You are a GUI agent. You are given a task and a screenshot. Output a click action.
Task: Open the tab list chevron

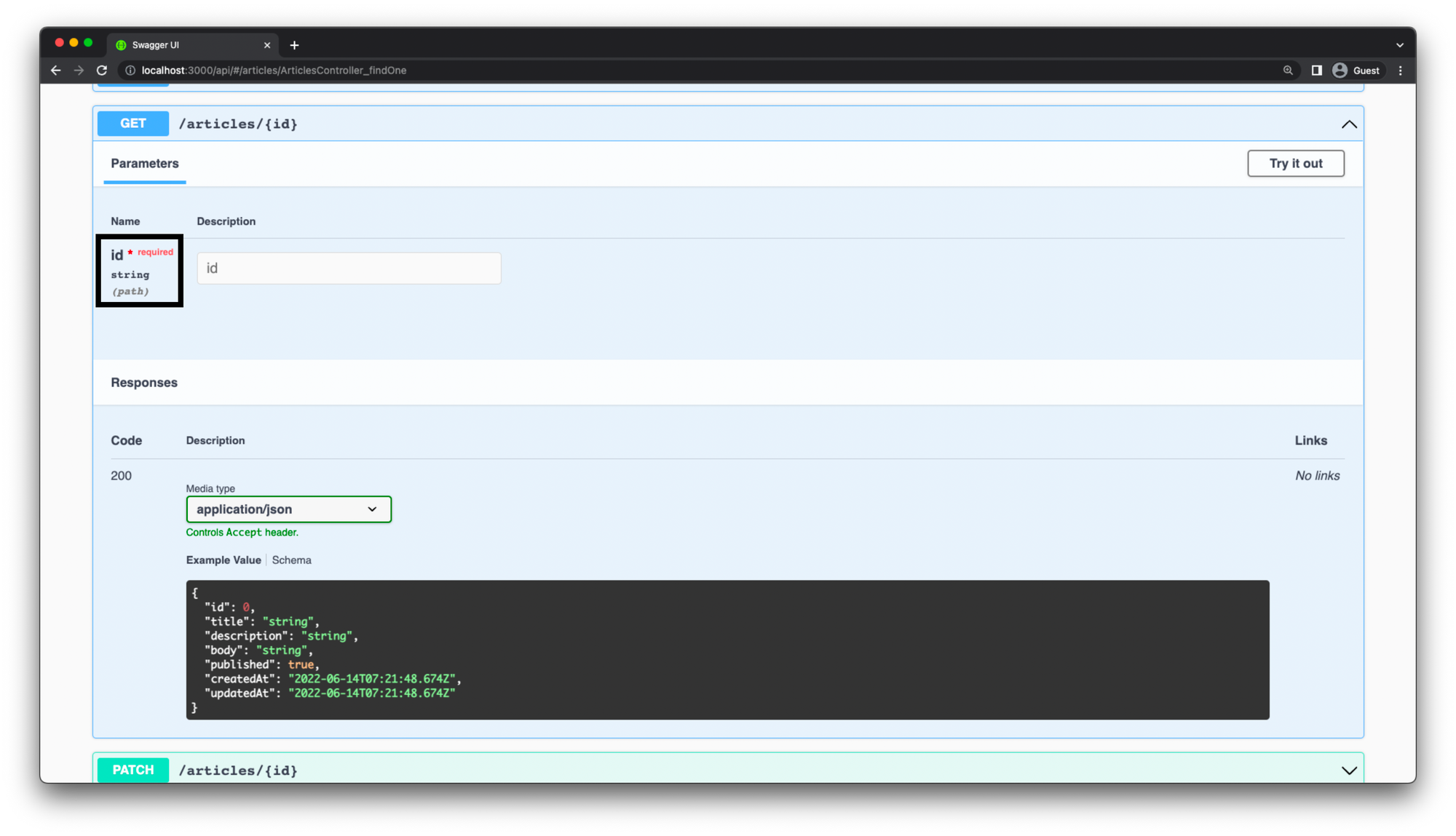click(x=1399, y=45)
